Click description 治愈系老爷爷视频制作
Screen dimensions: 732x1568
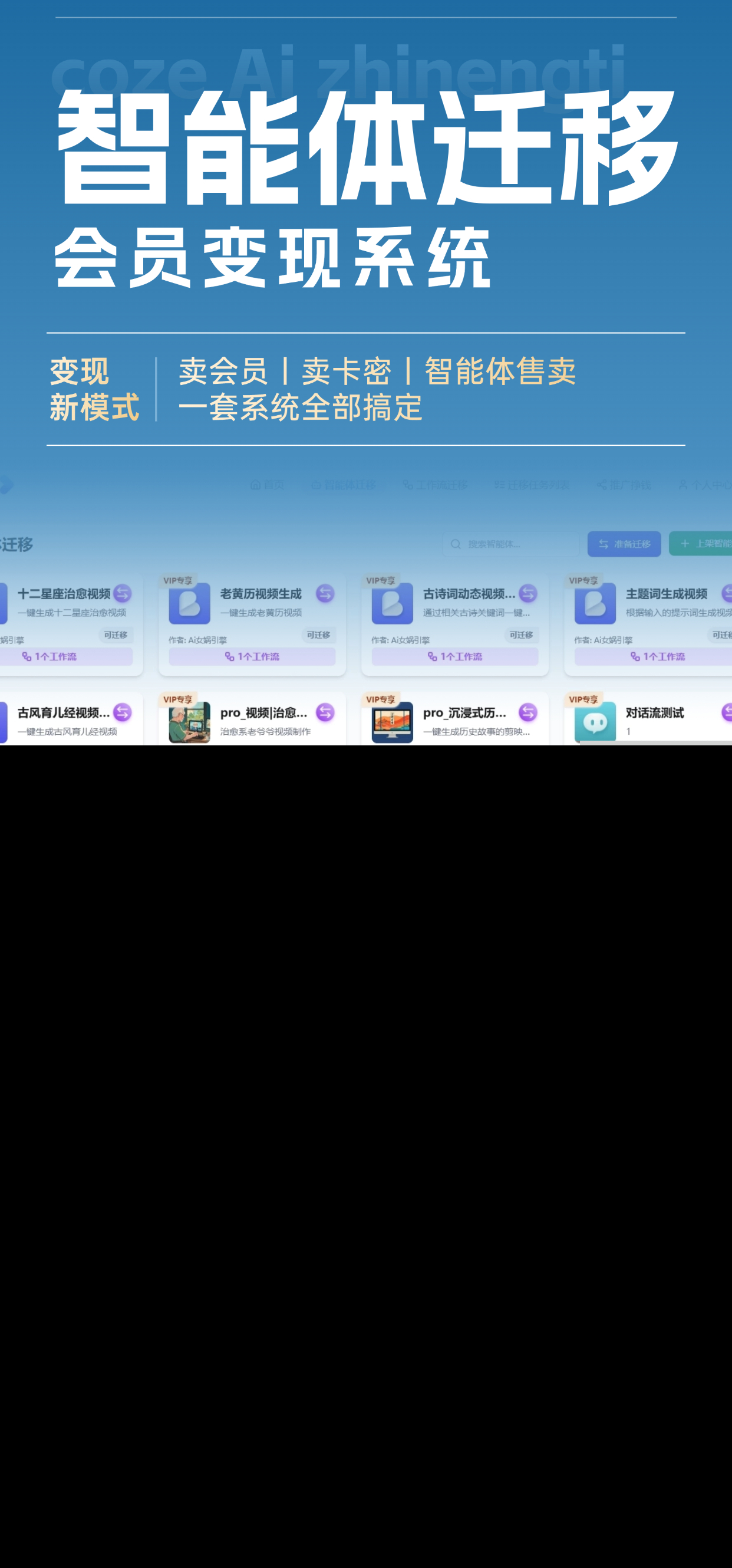tap(265, 731)
